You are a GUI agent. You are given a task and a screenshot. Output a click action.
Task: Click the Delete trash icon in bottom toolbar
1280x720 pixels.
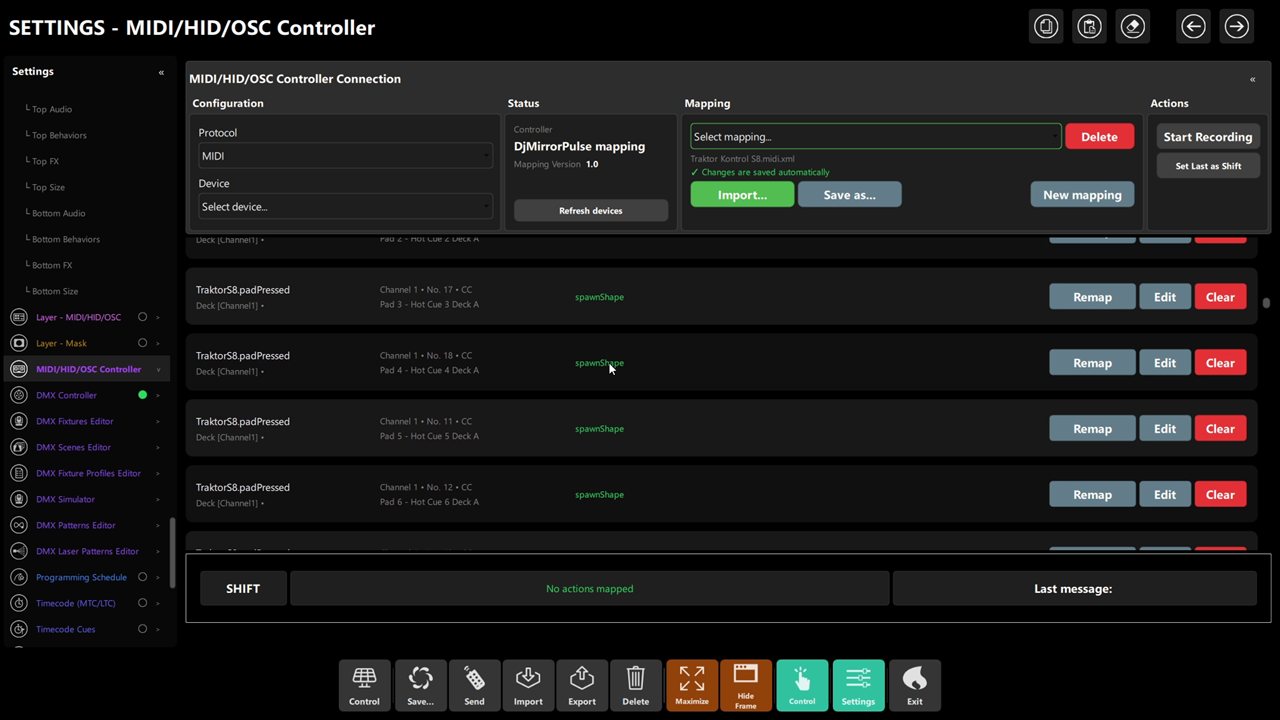(x=635, y=686)
